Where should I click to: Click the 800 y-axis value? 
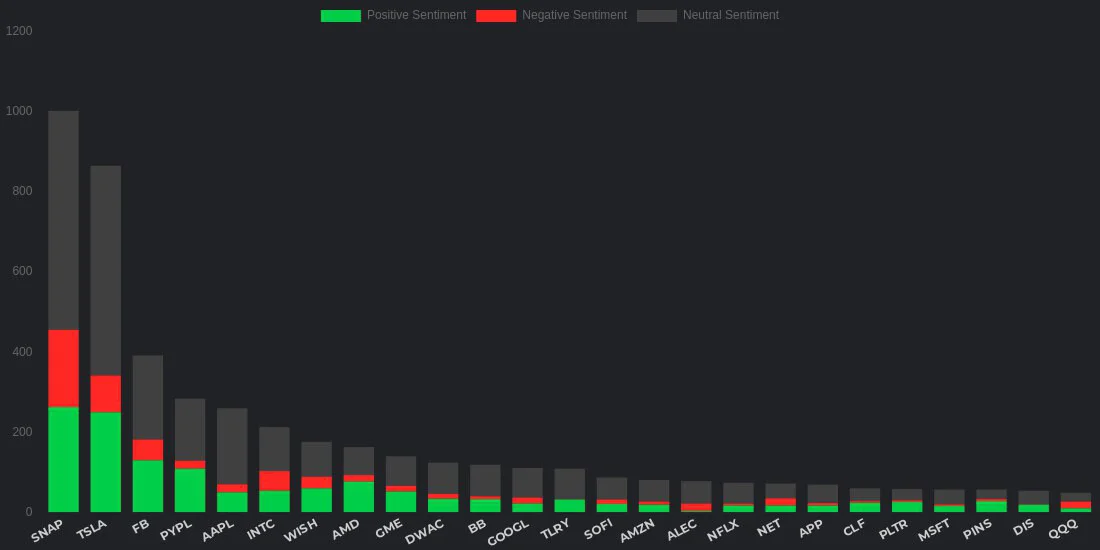(x=21, y=191)
